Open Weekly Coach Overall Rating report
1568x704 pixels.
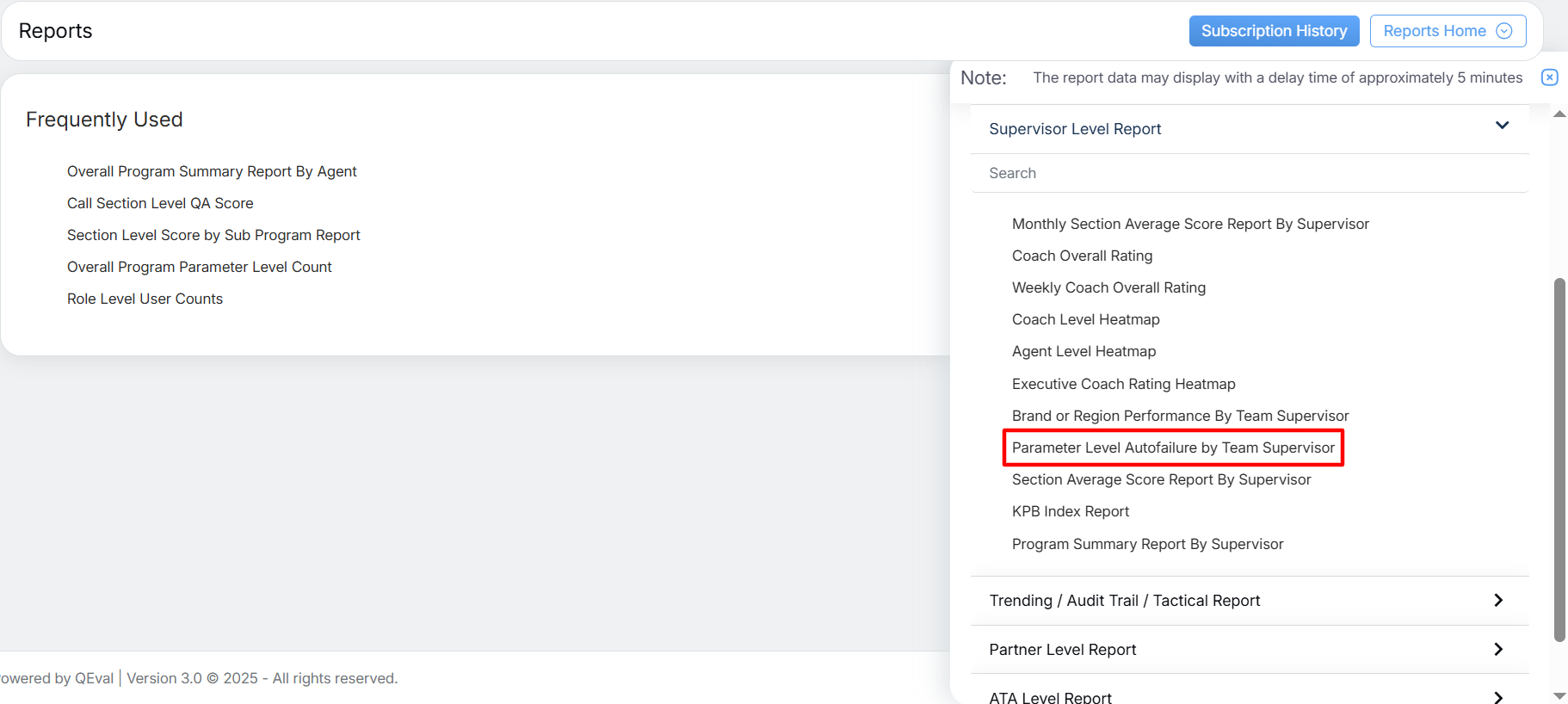click(x=1108, y=287)
